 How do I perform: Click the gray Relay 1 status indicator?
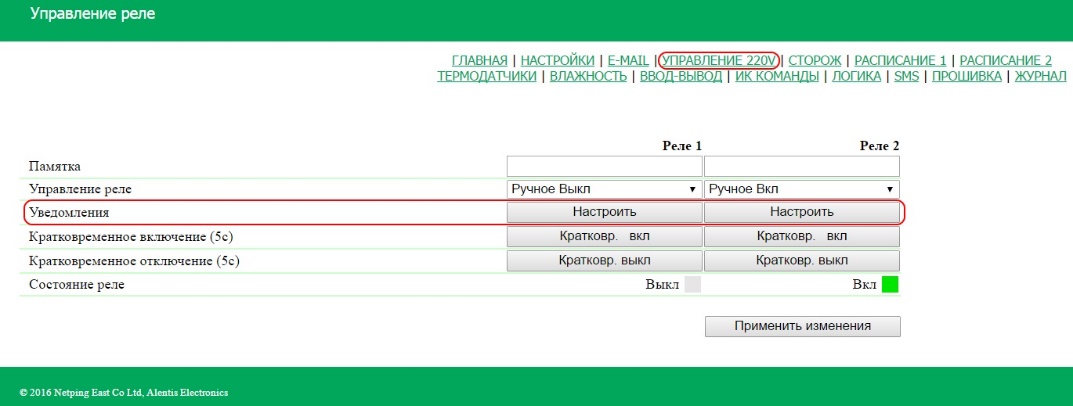click(x=692, y=285)
